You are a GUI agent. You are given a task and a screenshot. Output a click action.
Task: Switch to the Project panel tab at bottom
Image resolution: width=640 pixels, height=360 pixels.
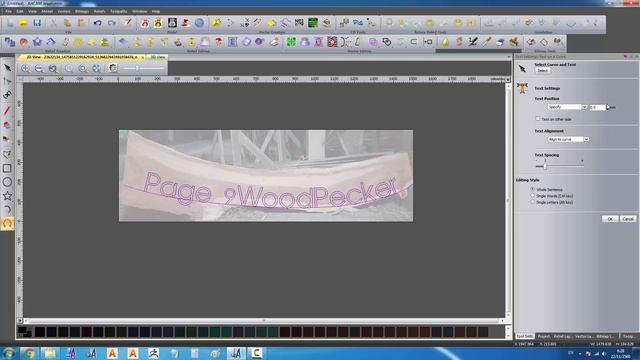pyautogui.click(x=543, y=336)
